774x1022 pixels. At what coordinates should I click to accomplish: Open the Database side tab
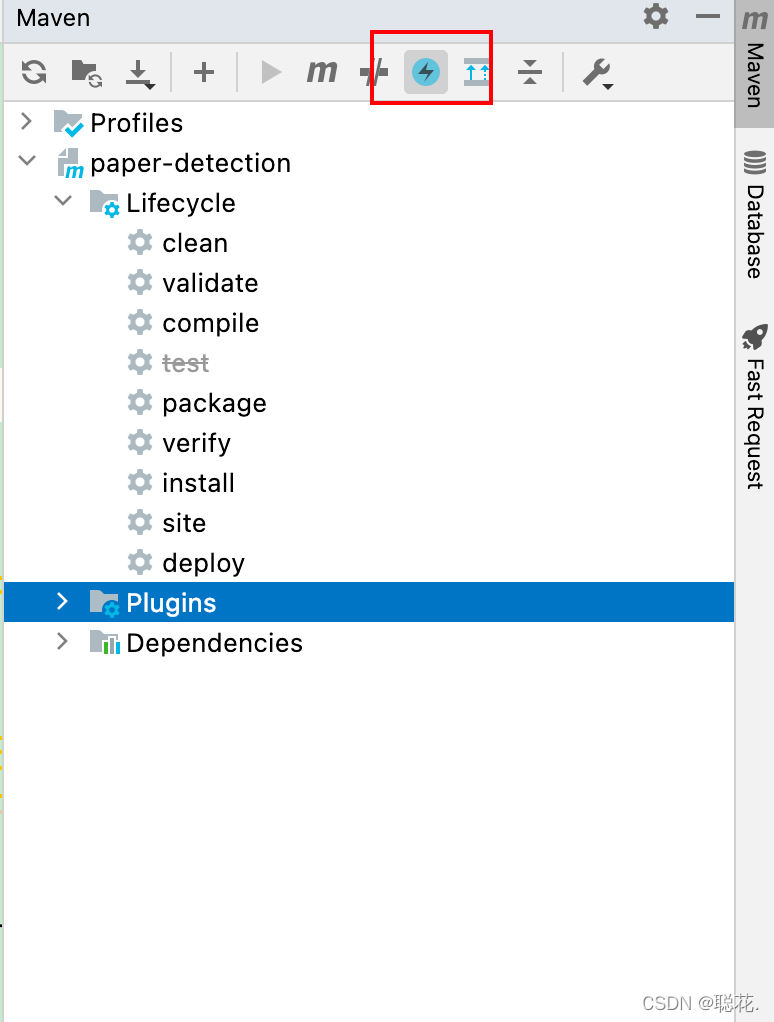[x=754, y=215]
